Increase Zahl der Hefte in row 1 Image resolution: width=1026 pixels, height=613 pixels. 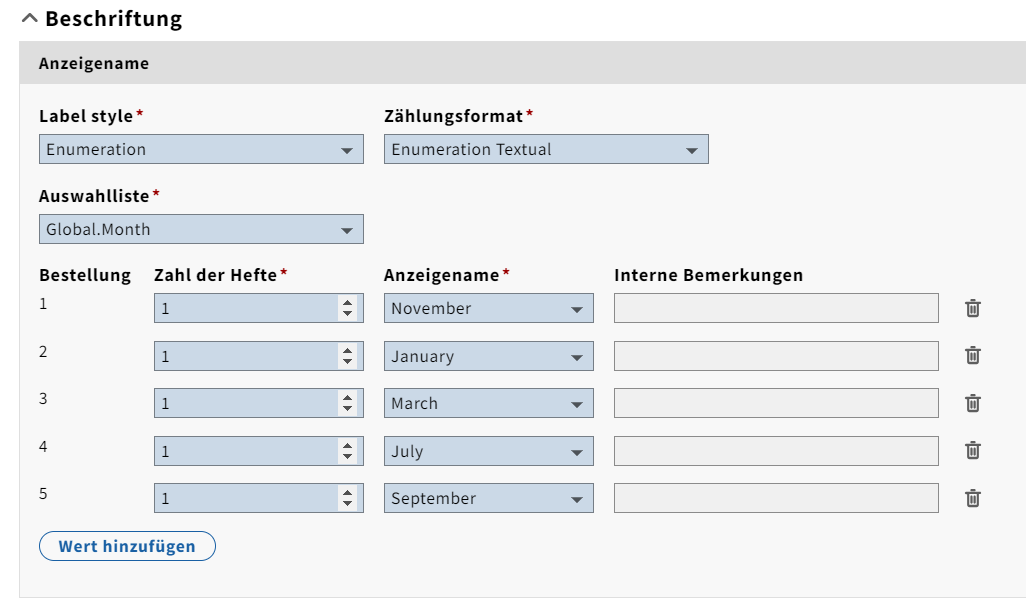coord(347,303)
